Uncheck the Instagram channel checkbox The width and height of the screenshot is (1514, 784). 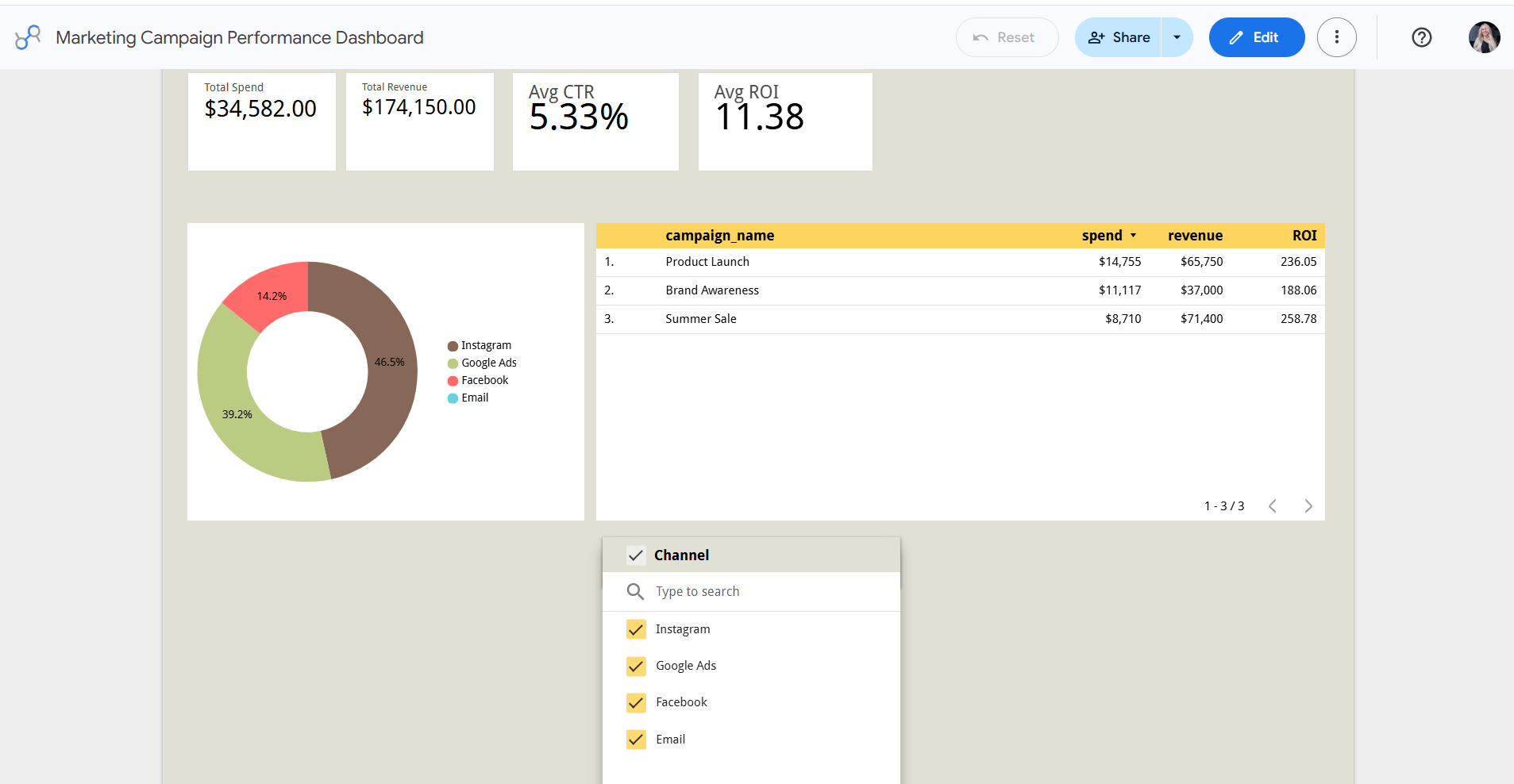click(x=636, y=629)
